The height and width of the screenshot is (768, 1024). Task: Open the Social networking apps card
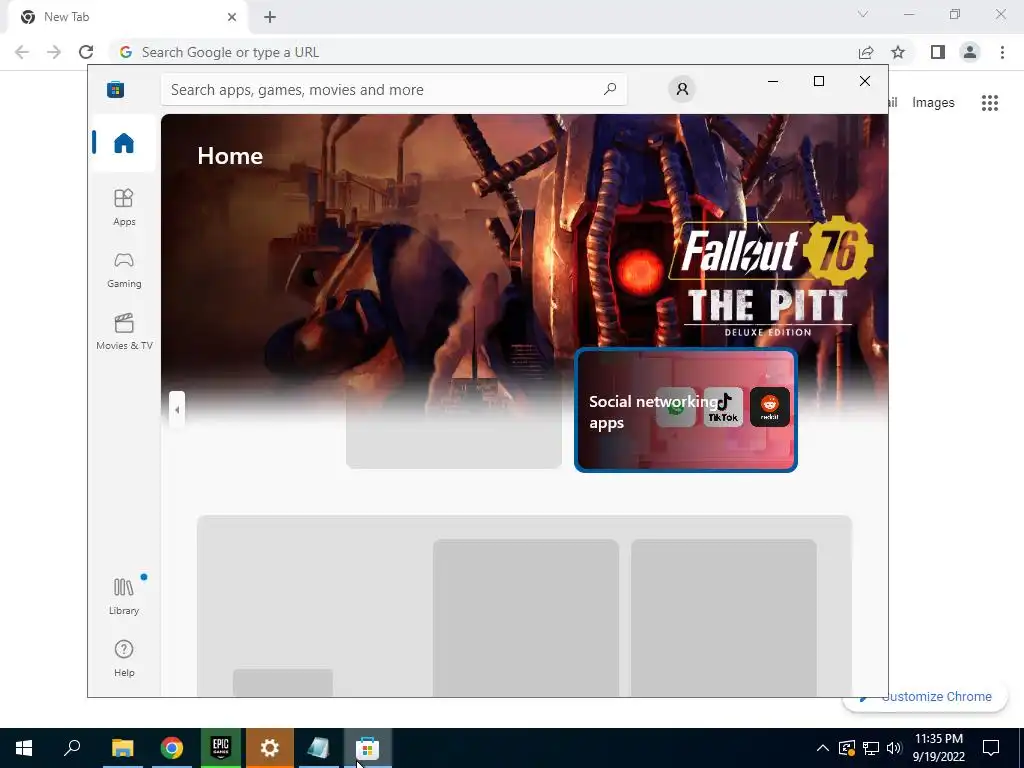click(686, 410)
